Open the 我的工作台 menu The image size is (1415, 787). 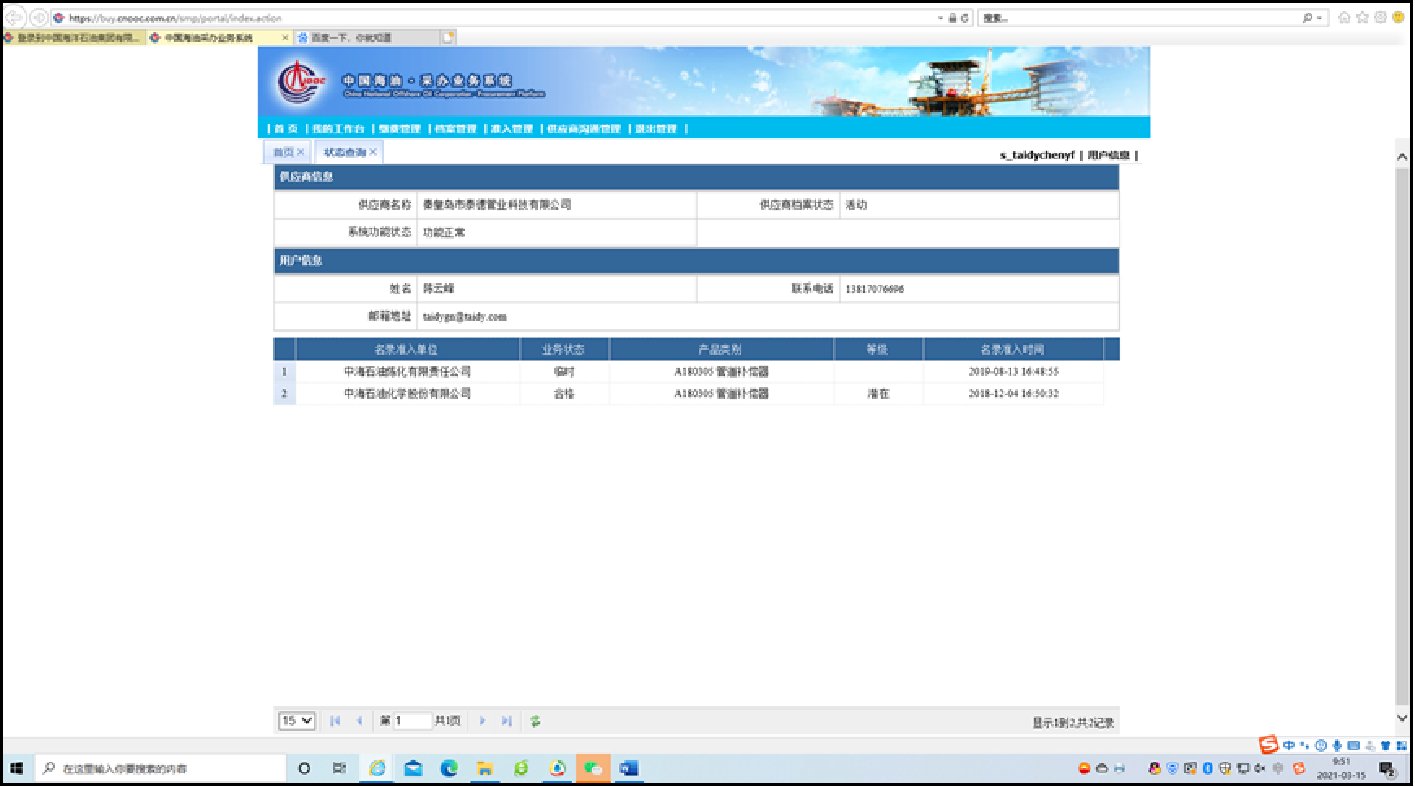[x=338, y=129]
